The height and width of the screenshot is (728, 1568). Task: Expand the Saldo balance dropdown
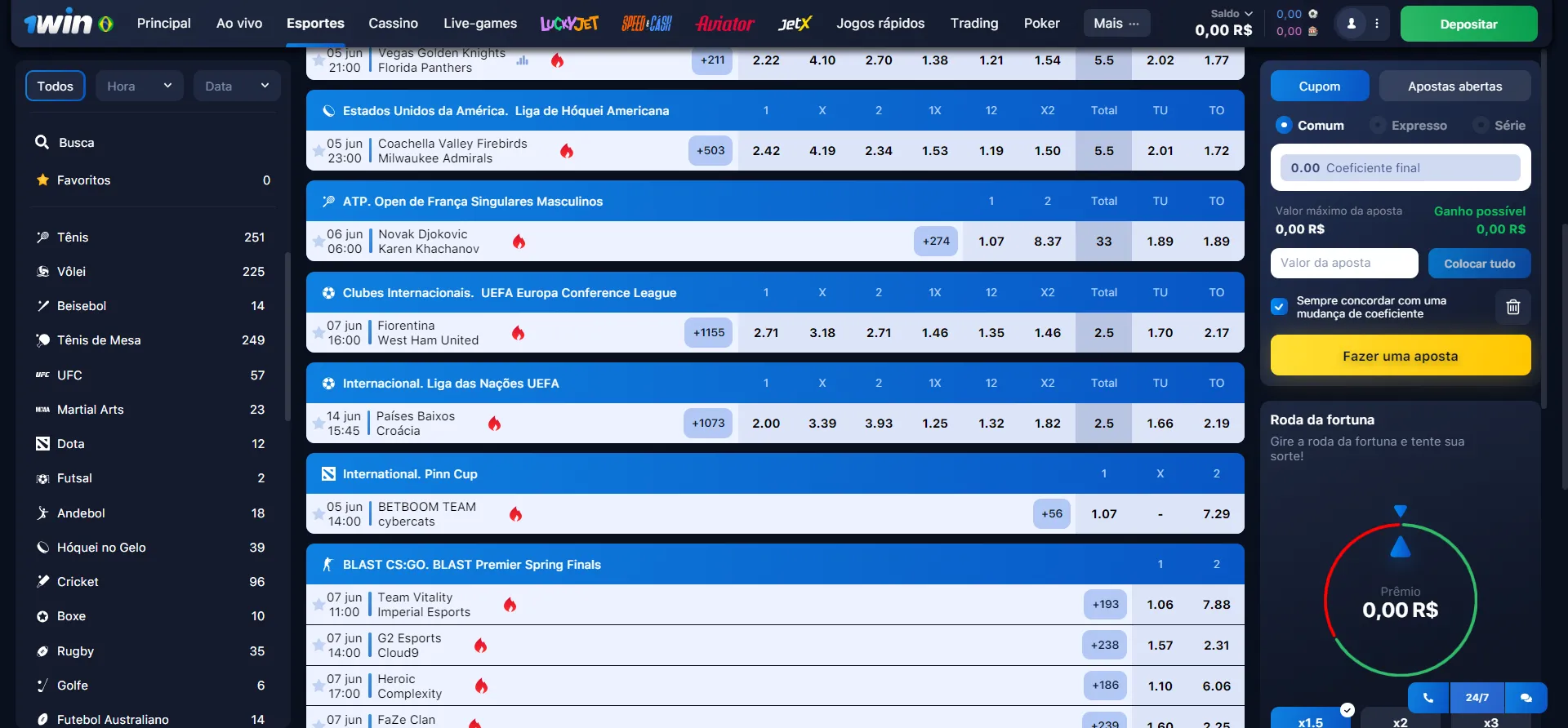1231,13
